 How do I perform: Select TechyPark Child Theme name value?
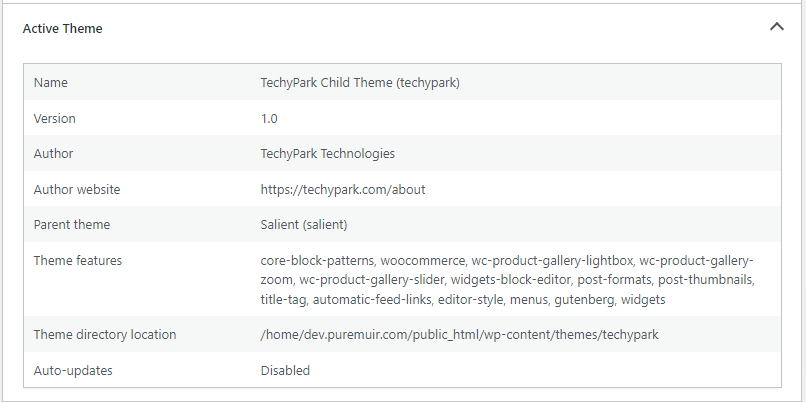[x=360, y=82]
